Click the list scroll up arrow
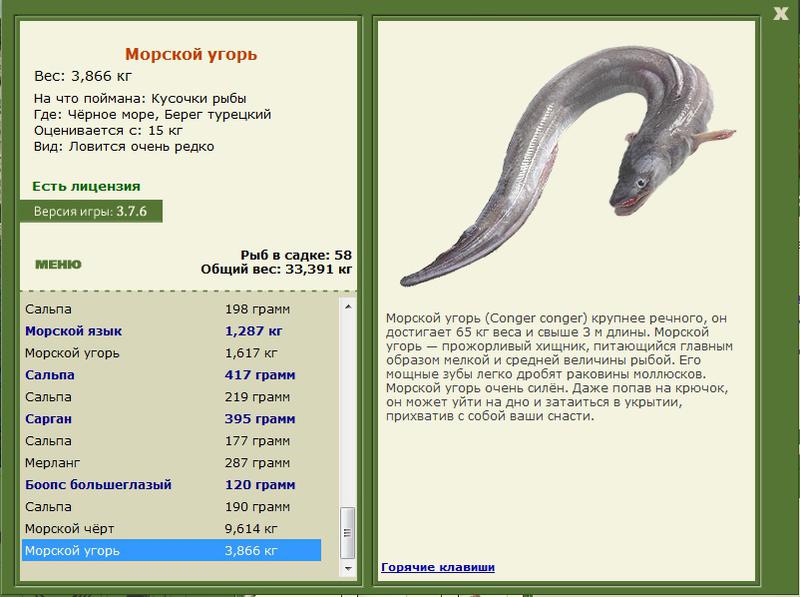 (x=348, y=307)
